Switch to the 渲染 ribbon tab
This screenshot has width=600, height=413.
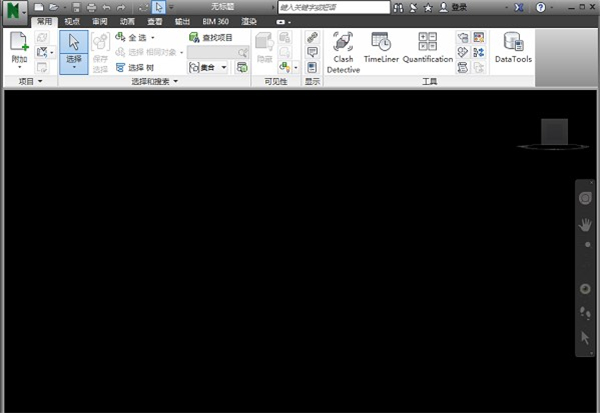point(249,21)
